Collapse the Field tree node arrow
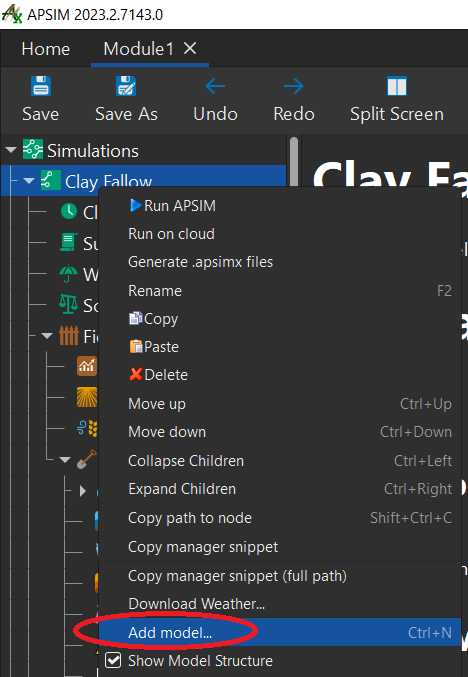The height and width of the screenshot is (677, 468). [47, 336]
